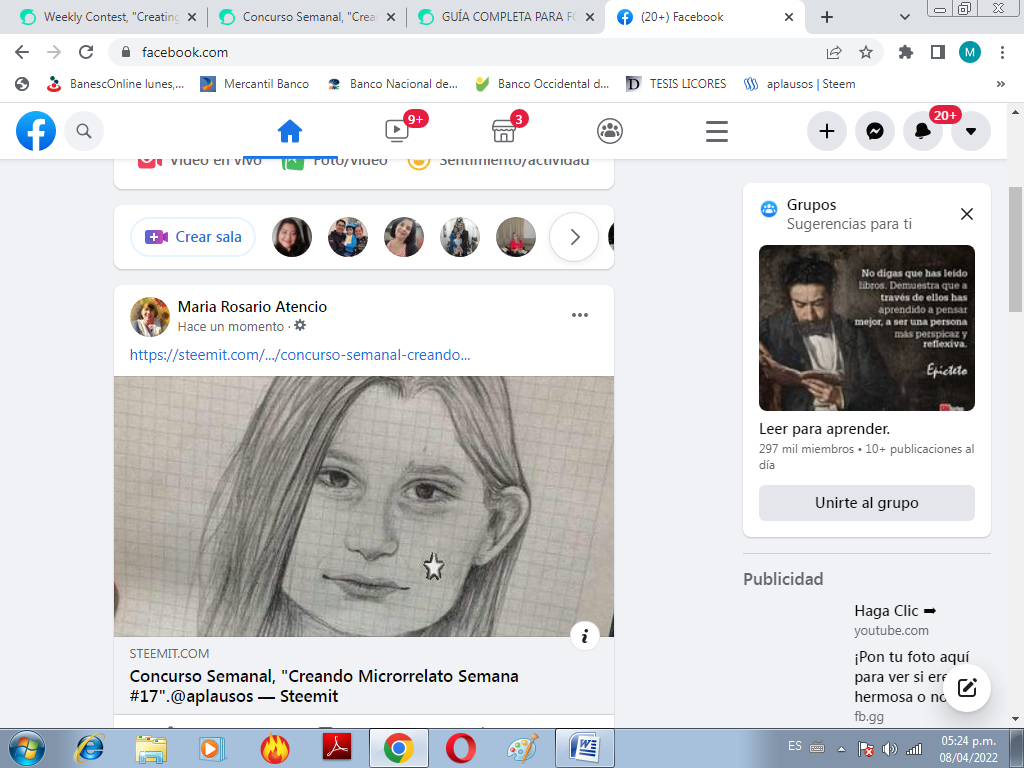Open Groups icon in top navigation

click(x=610, y=131)
